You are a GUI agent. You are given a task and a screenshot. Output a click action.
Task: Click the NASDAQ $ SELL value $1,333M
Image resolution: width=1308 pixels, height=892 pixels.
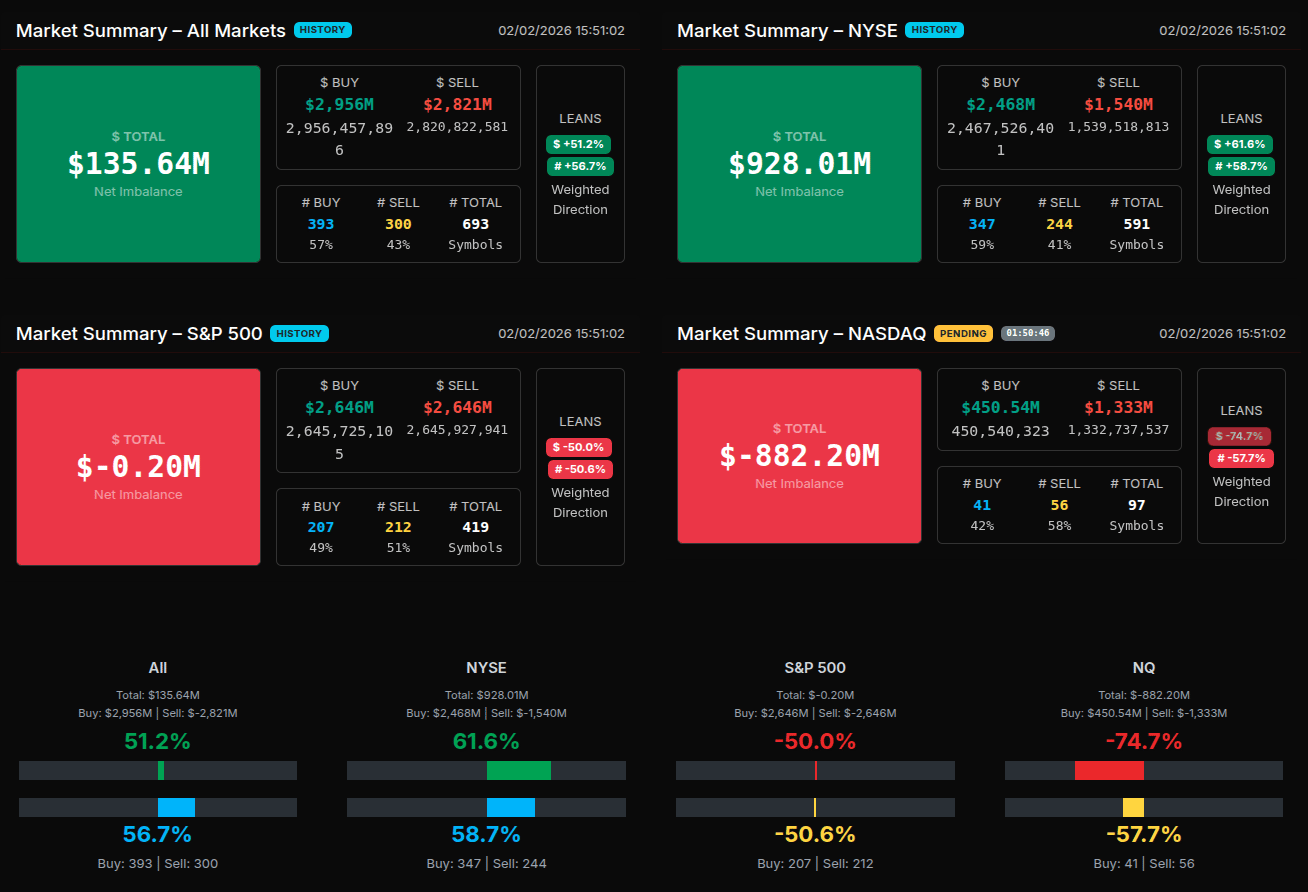1118,407
